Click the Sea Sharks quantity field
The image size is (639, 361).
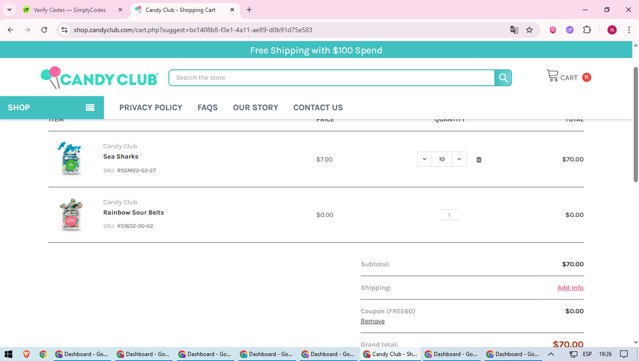(442, 159)
